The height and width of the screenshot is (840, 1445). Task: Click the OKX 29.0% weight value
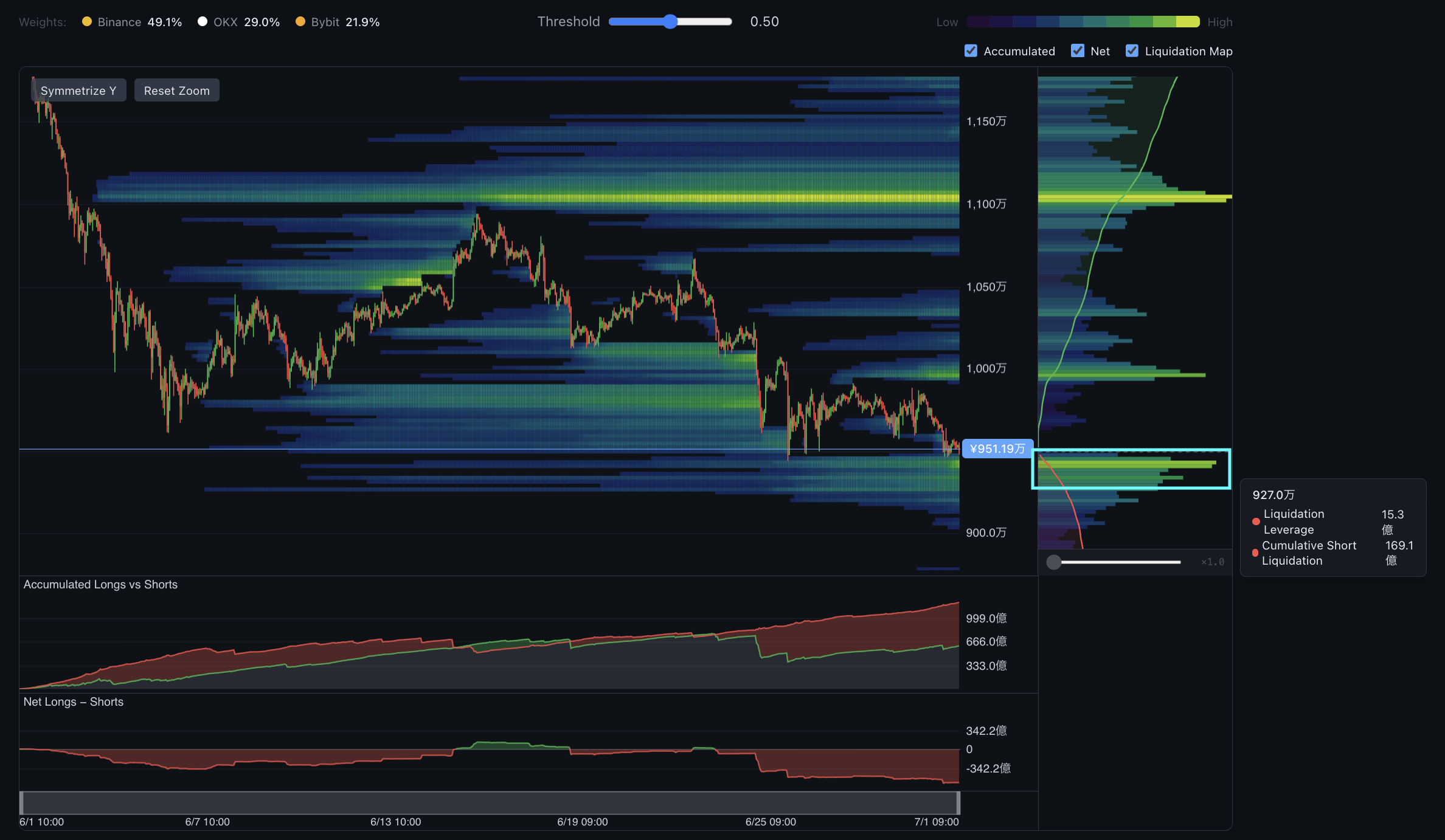coord(262,22)
